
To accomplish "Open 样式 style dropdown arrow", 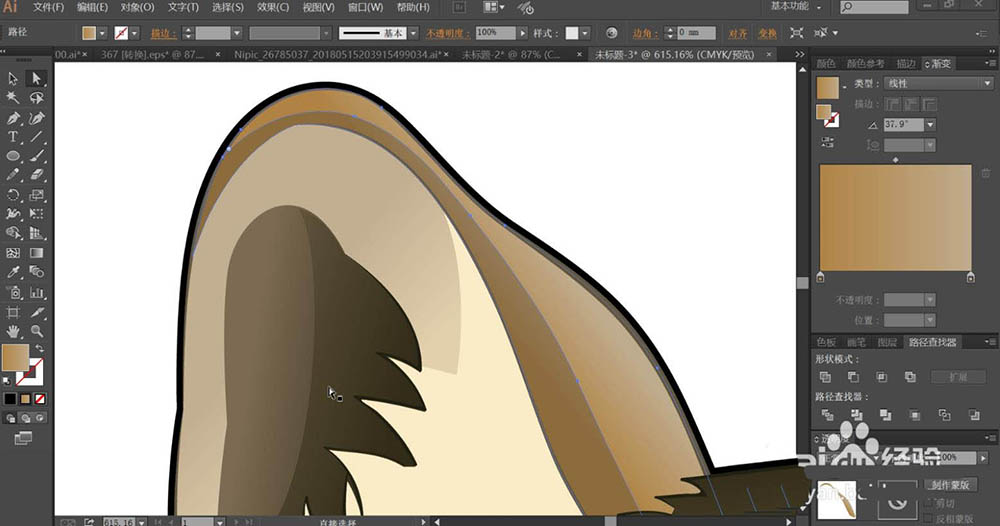I will [x=585, y=33].
